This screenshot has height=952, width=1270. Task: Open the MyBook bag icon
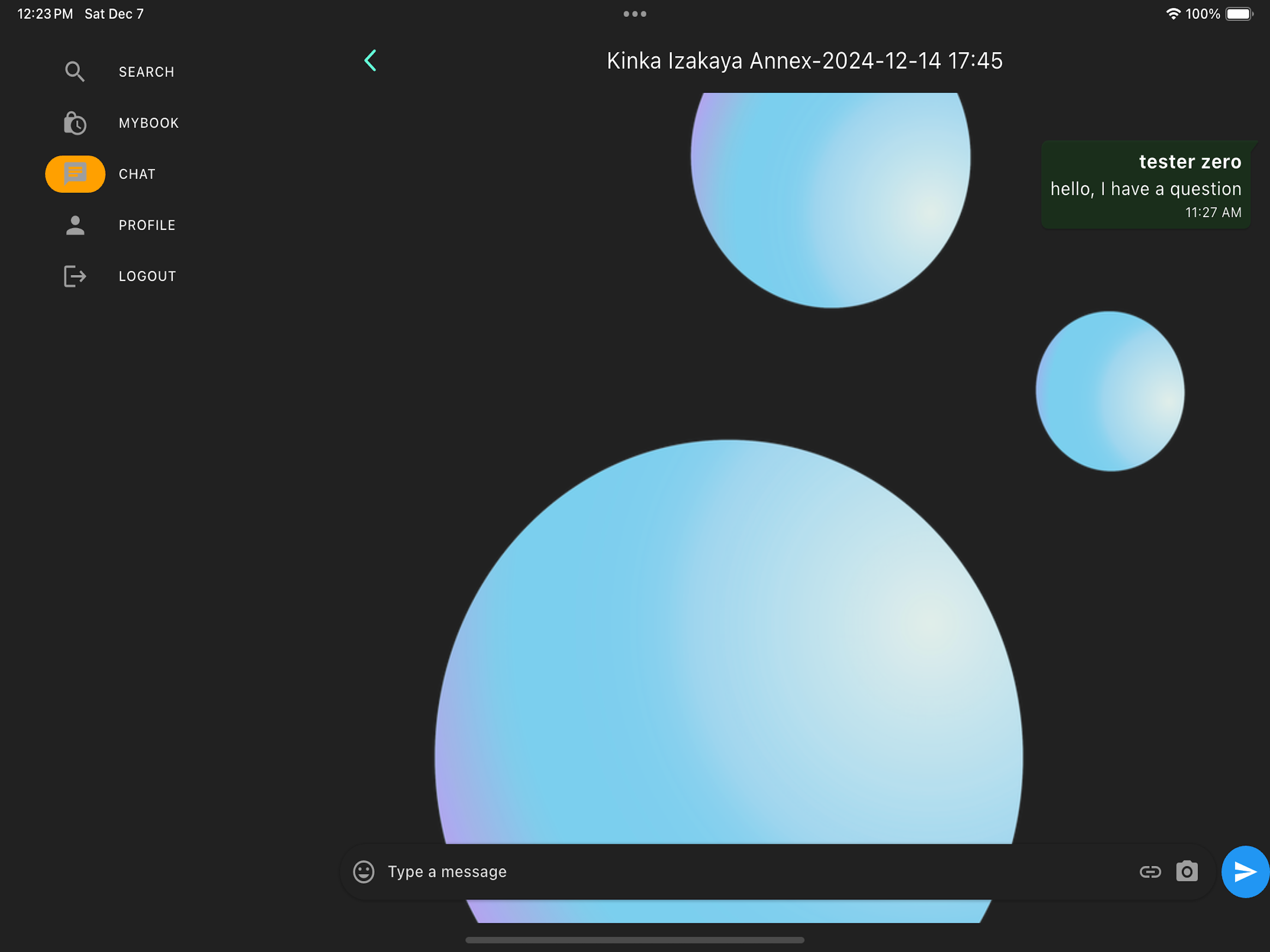tap(75, 123)
